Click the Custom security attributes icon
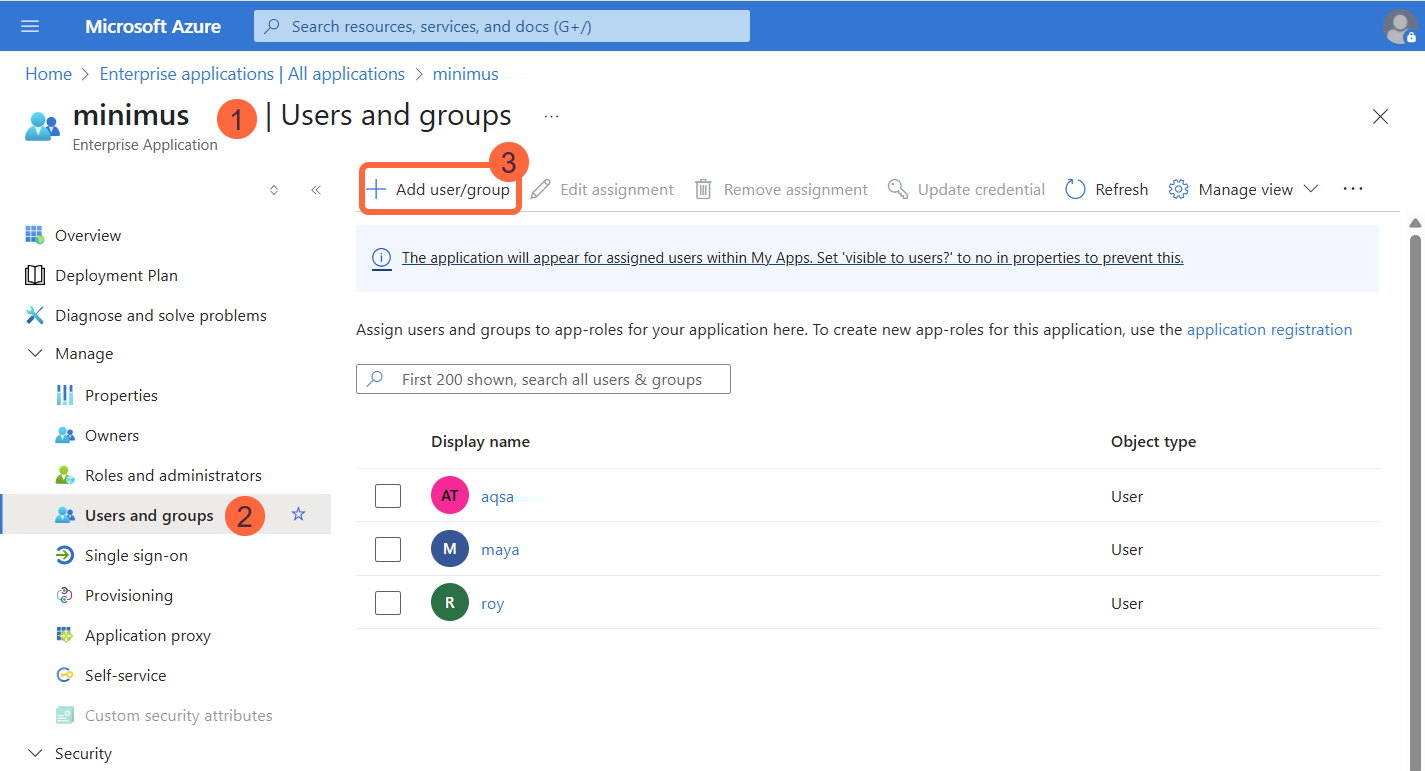 pyautogui.click(x=65, y=715)
